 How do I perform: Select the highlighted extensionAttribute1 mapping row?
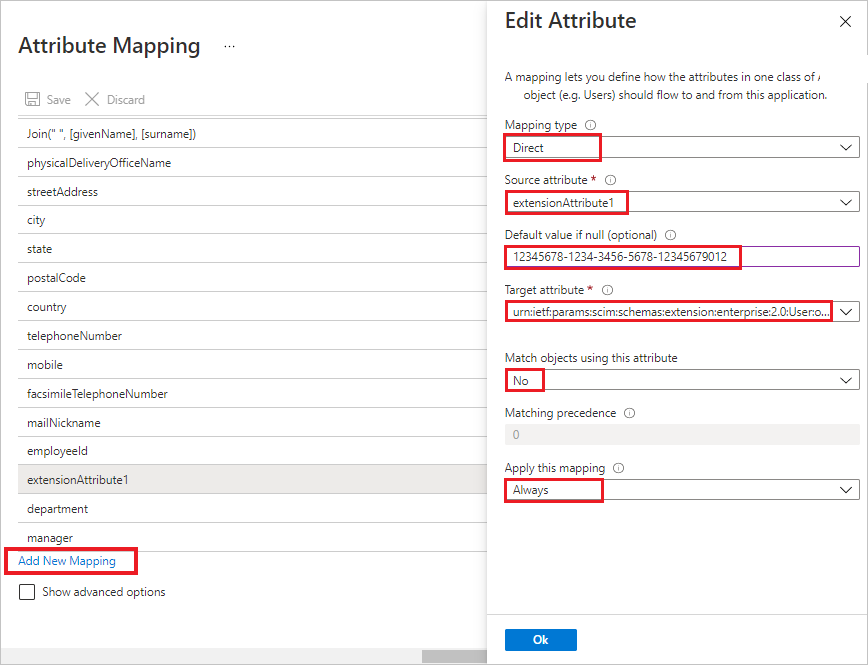(252, 480)
